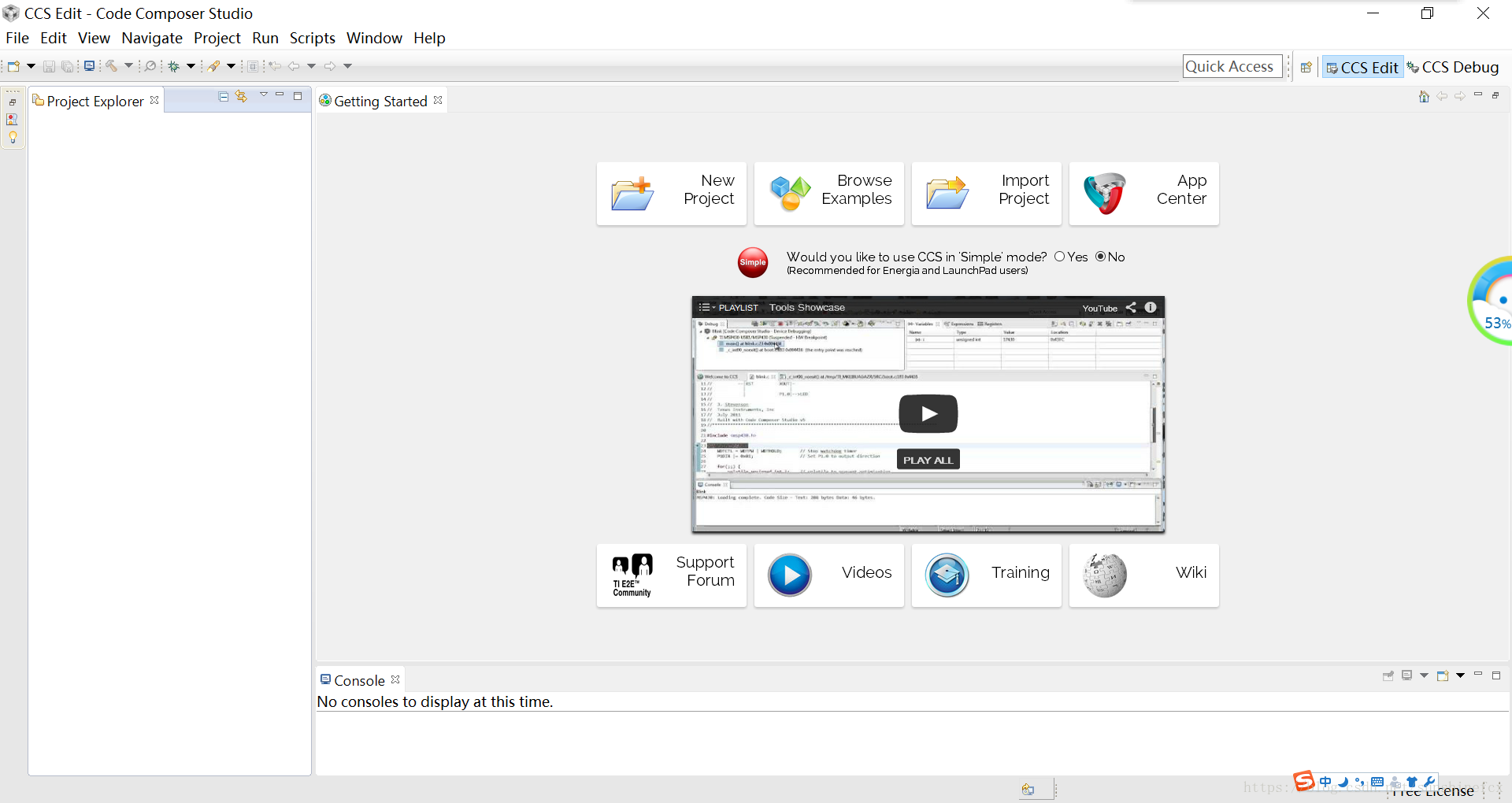Click the Sogou soft keyboard icon
The width and height of the screenshot is (1512, 803).
(1377, 782)
